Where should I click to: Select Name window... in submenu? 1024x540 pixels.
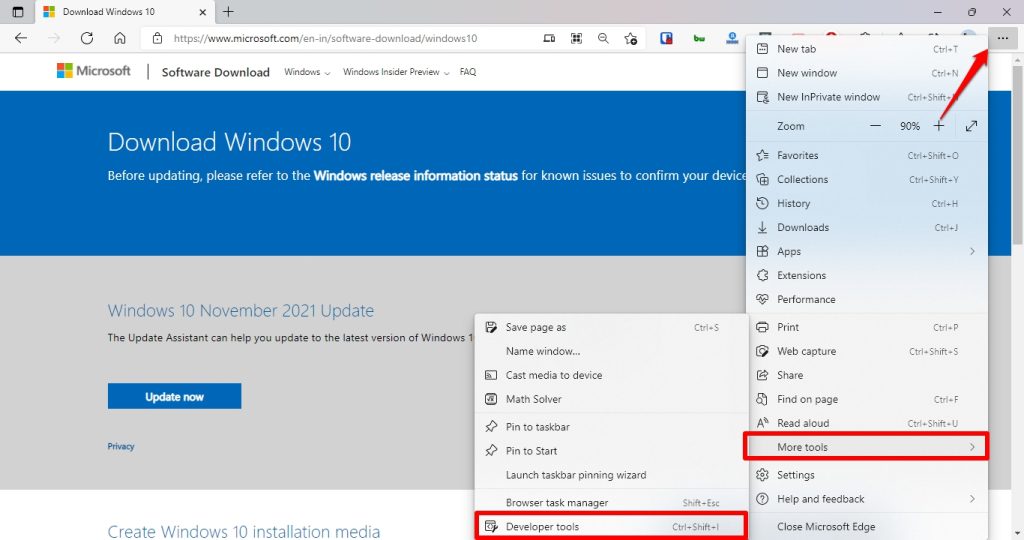point(611,351)
